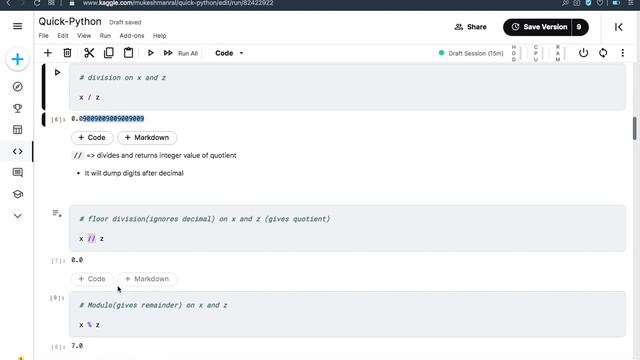This screenshot has height=360, width=640.
Task: Click the Share button
Action: [x=471, y=27]
